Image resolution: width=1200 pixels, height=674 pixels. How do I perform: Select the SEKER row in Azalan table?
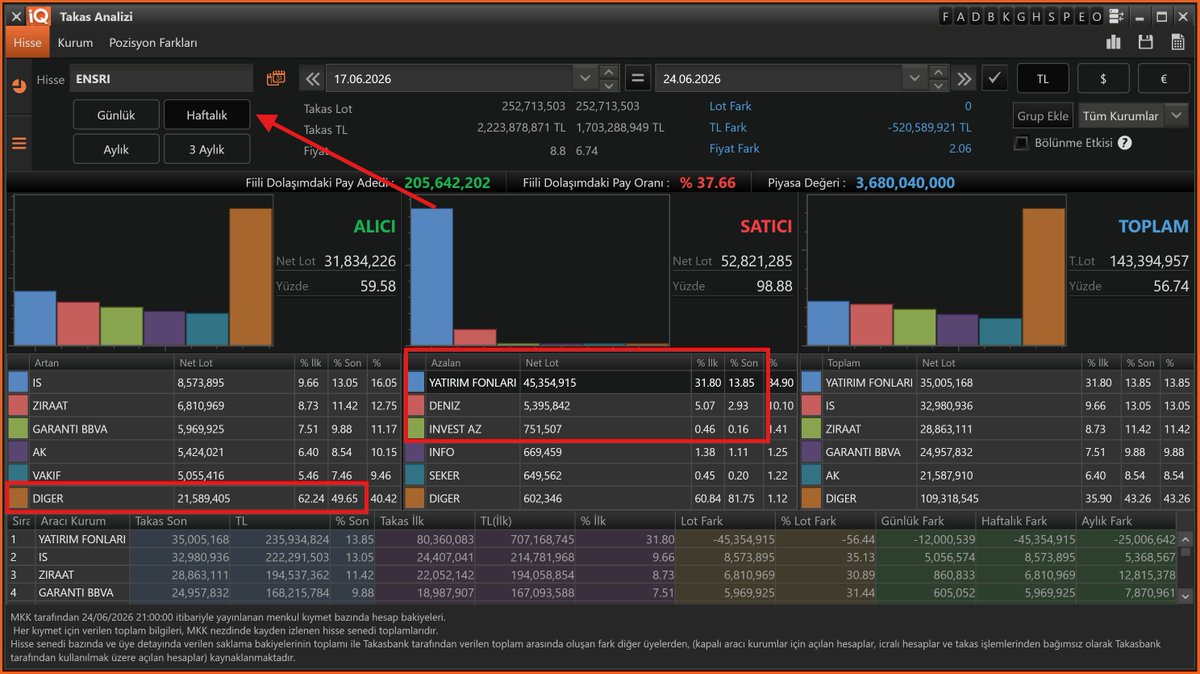click(600, 474)
